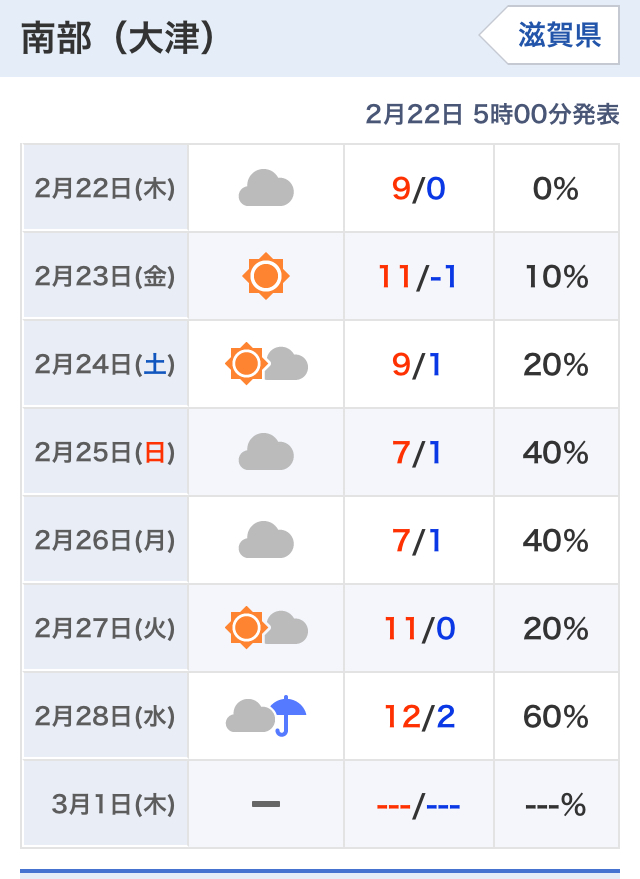The height and width of the screenshot is (879, 640).
Task: Click the cloud icon for 2月26日
Action: click(266, 540)
